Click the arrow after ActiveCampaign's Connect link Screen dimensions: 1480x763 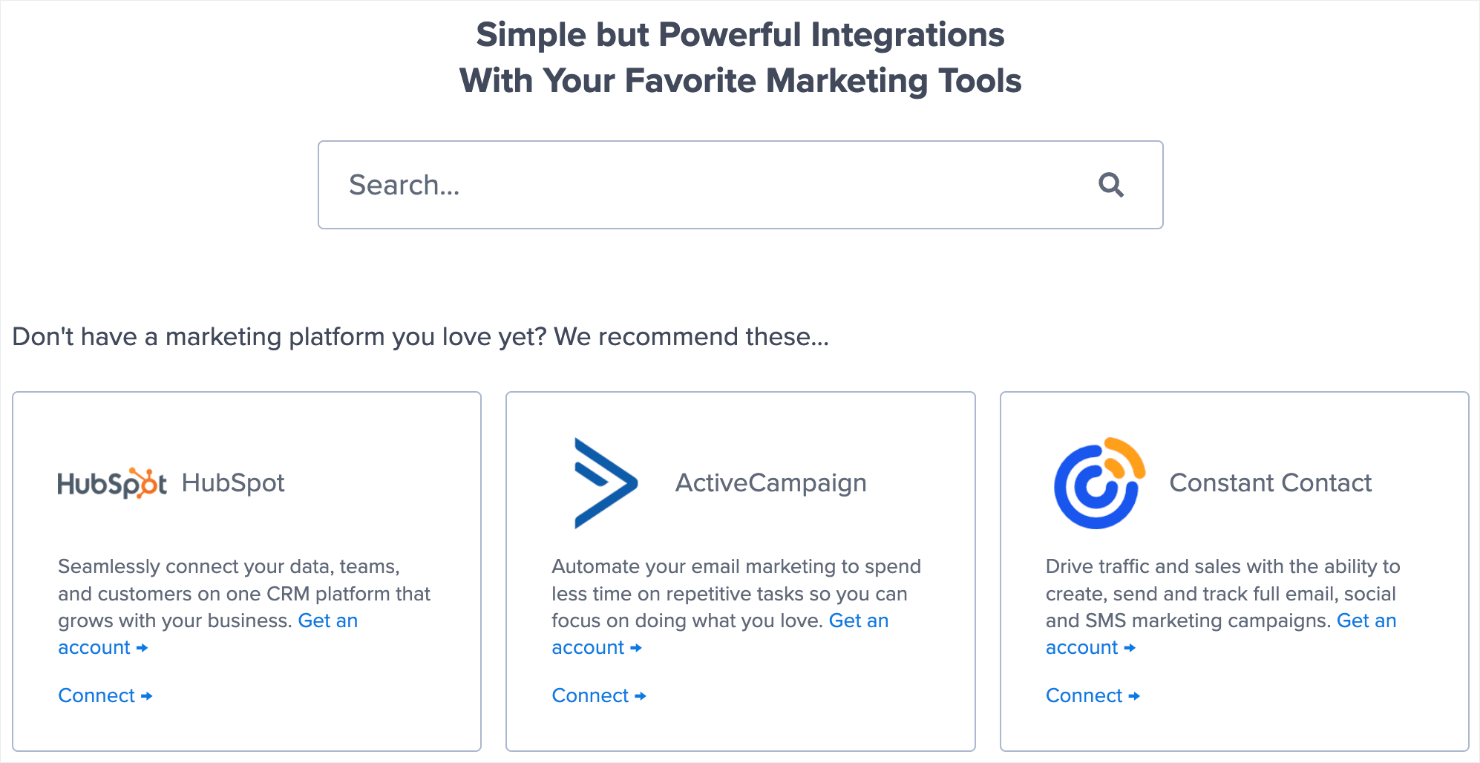pos(641,695)
